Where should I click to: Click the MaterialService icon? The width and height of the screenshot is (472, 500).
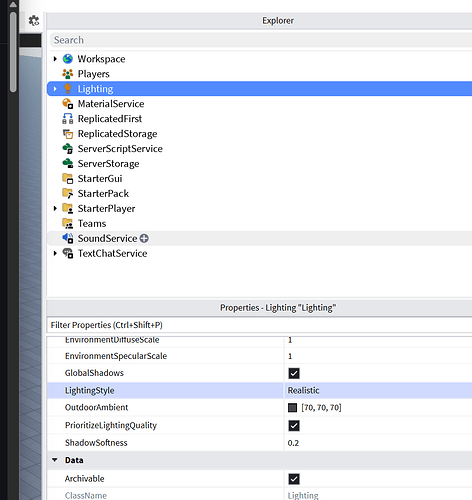click(68, 104)
